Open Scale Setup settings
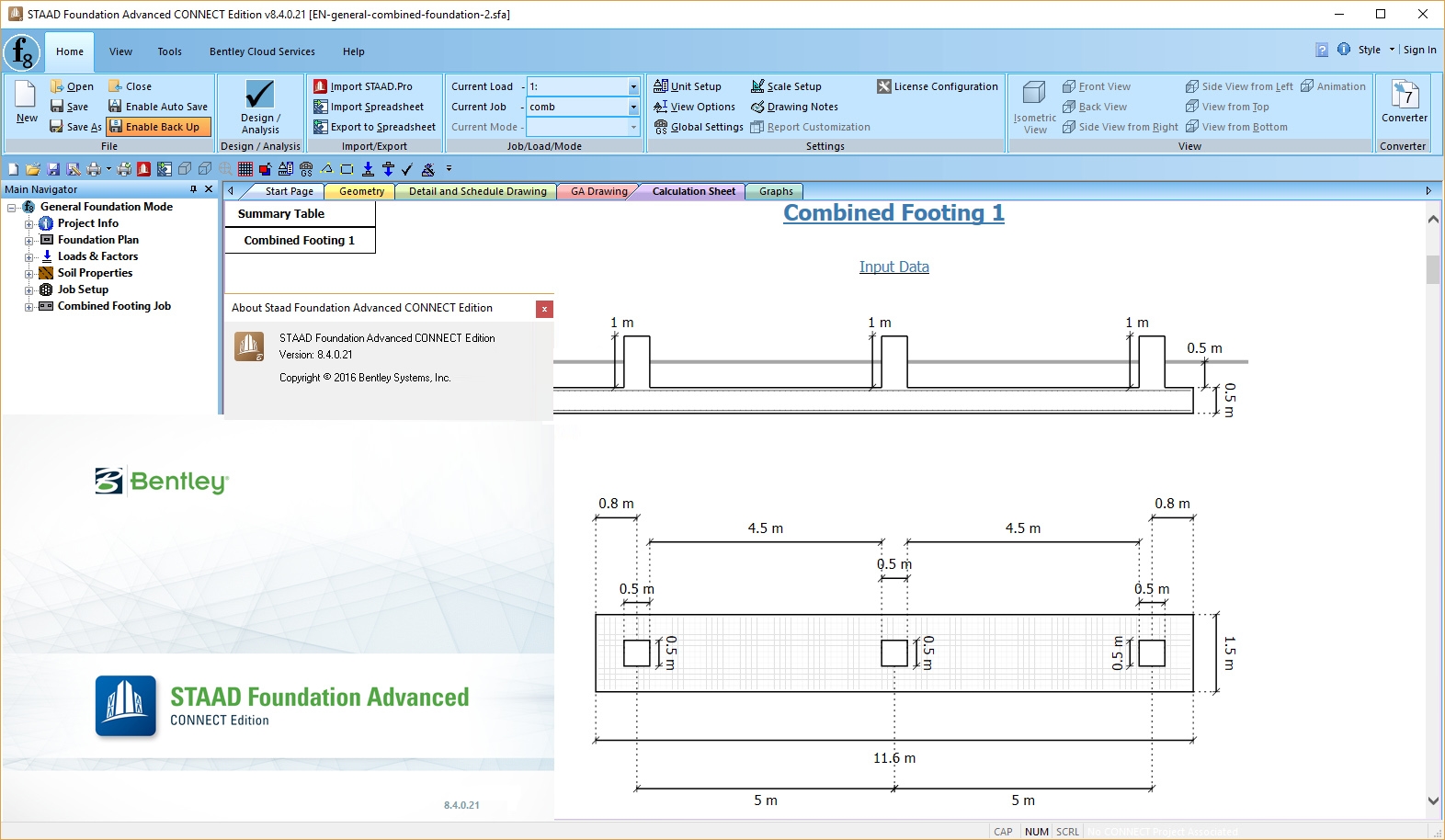The image size is (1445, 840). click(x=786, y=86)
